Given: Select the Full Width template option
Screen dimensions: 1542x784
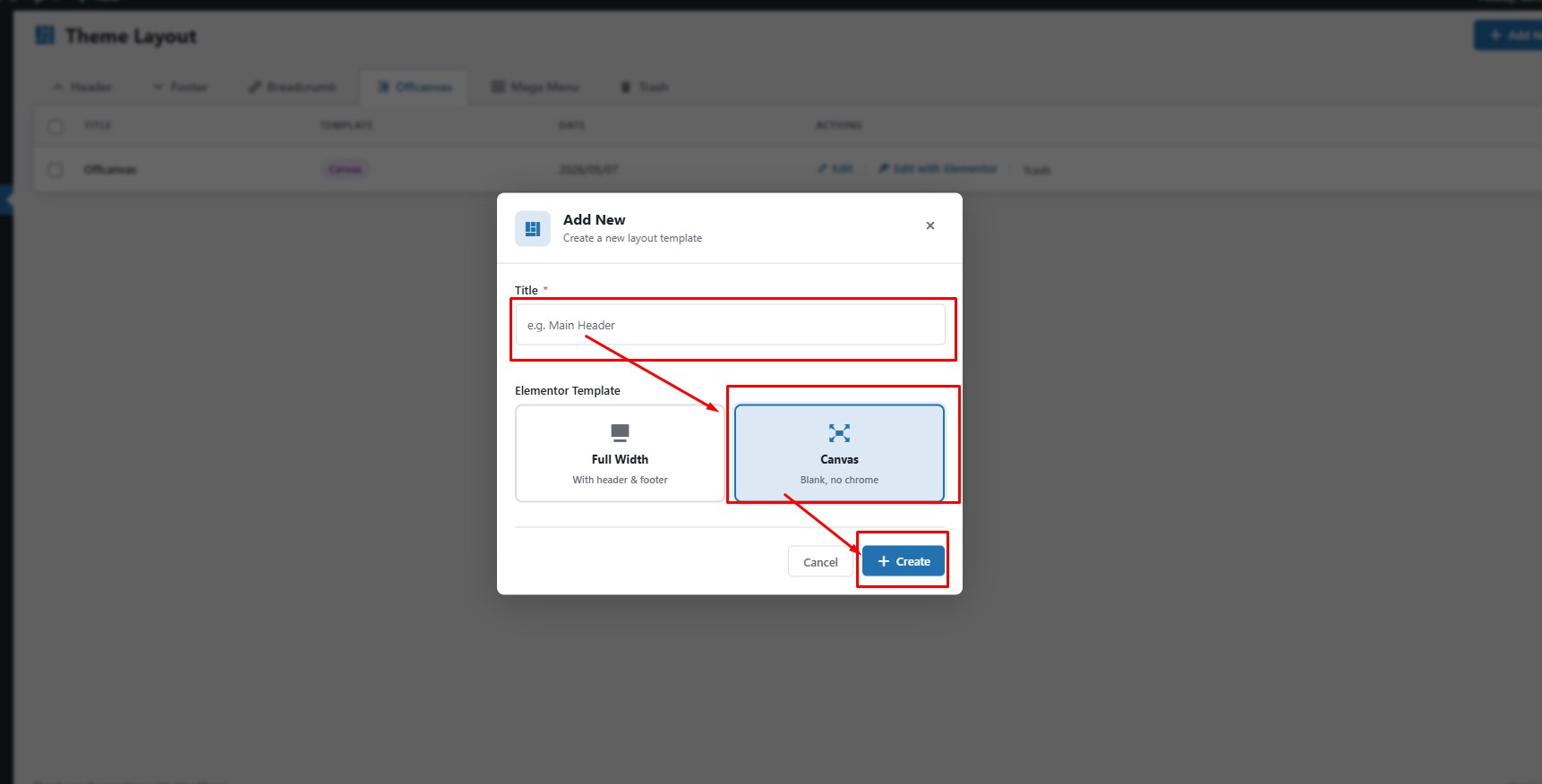Looking at the screenshot, I should 620,453.
